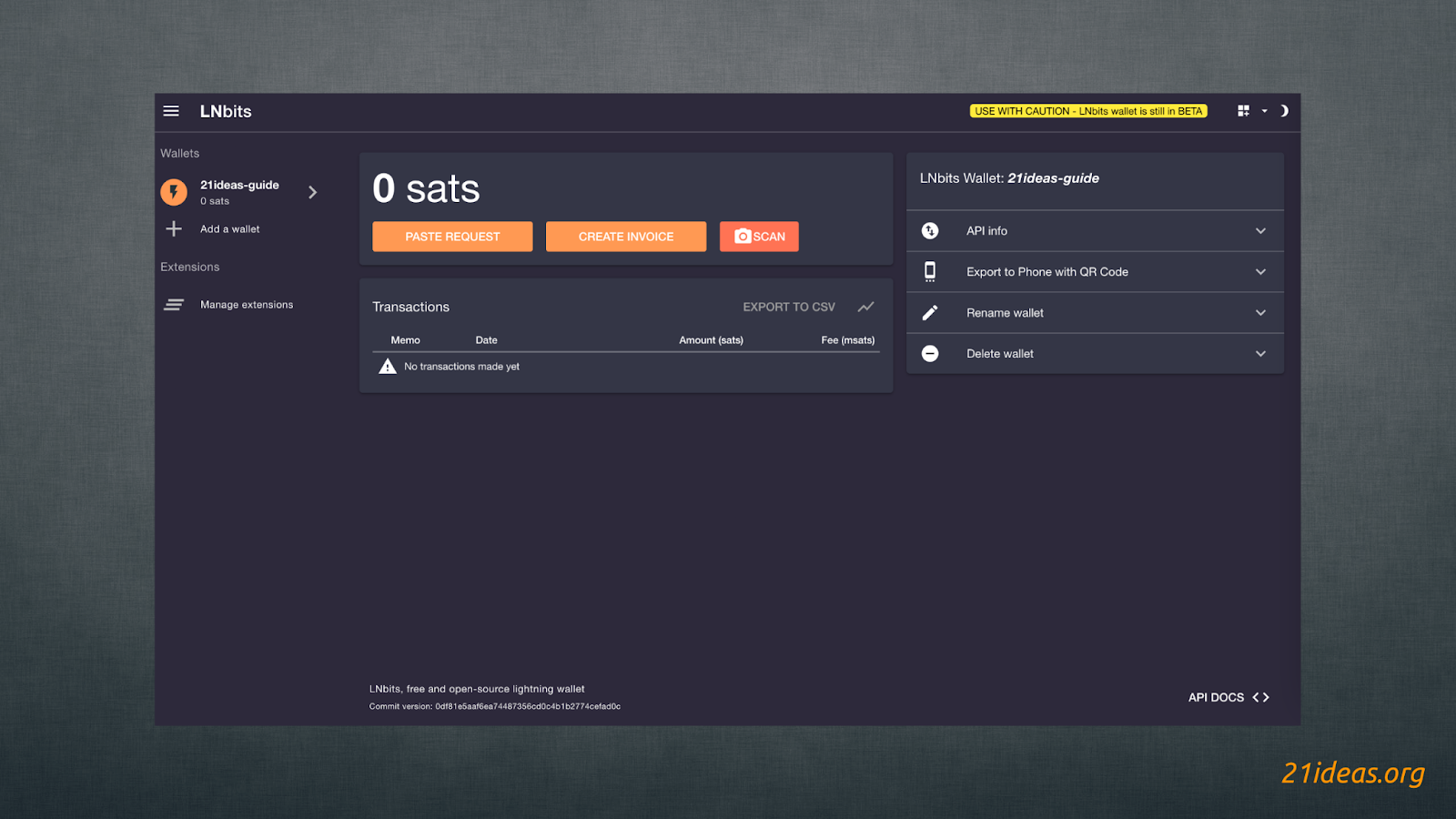Expand the API info section

pyautogui.click(x=1260, y=231)
